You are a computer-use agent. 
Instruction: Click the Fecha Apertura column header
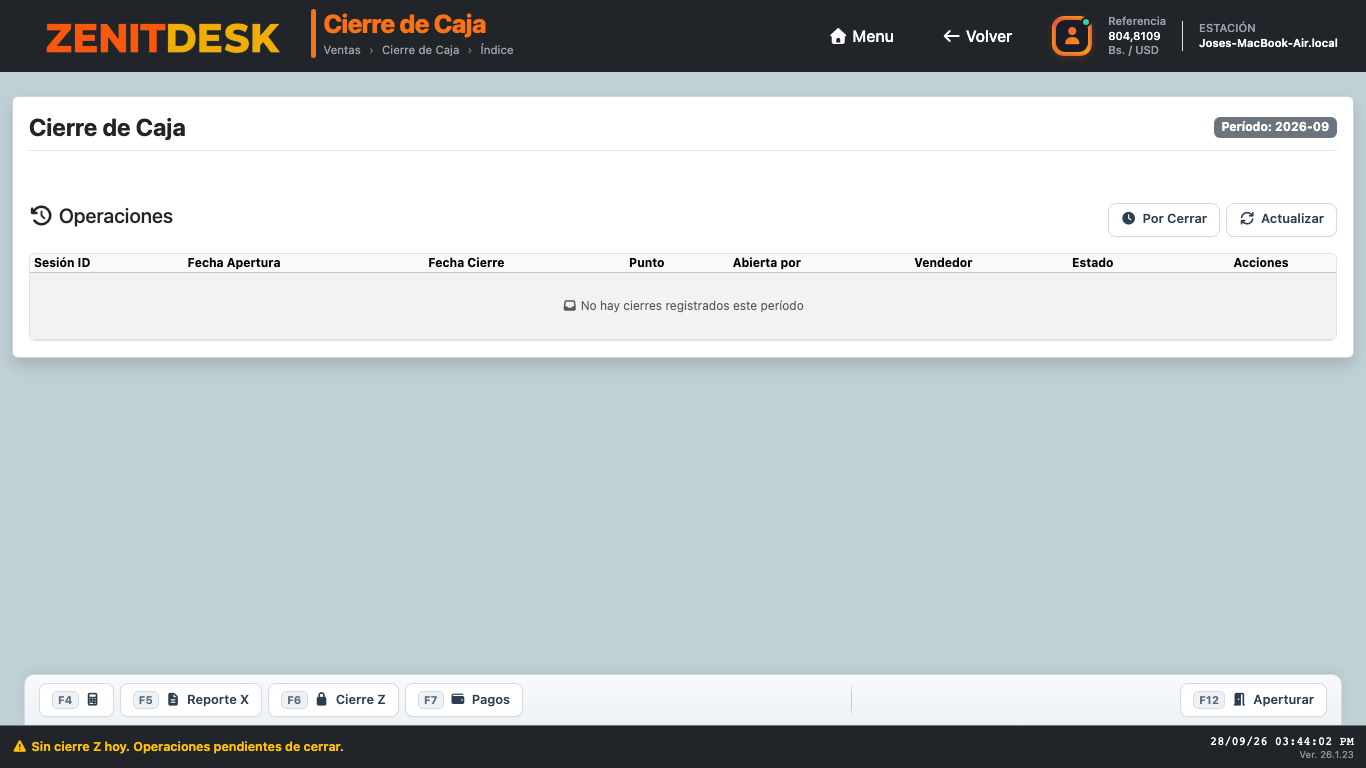(x=234, y=263)
